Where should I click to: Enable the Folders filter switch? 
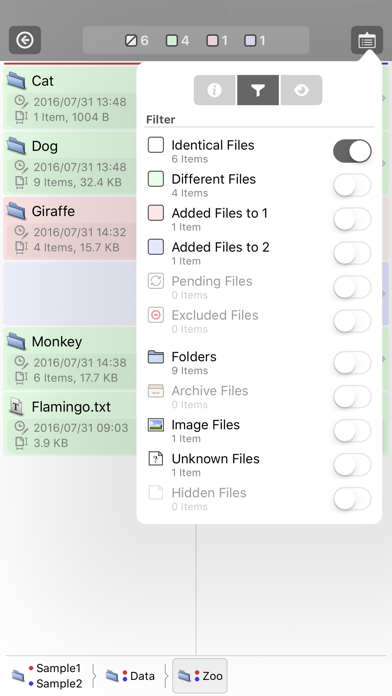coord(352,363)
